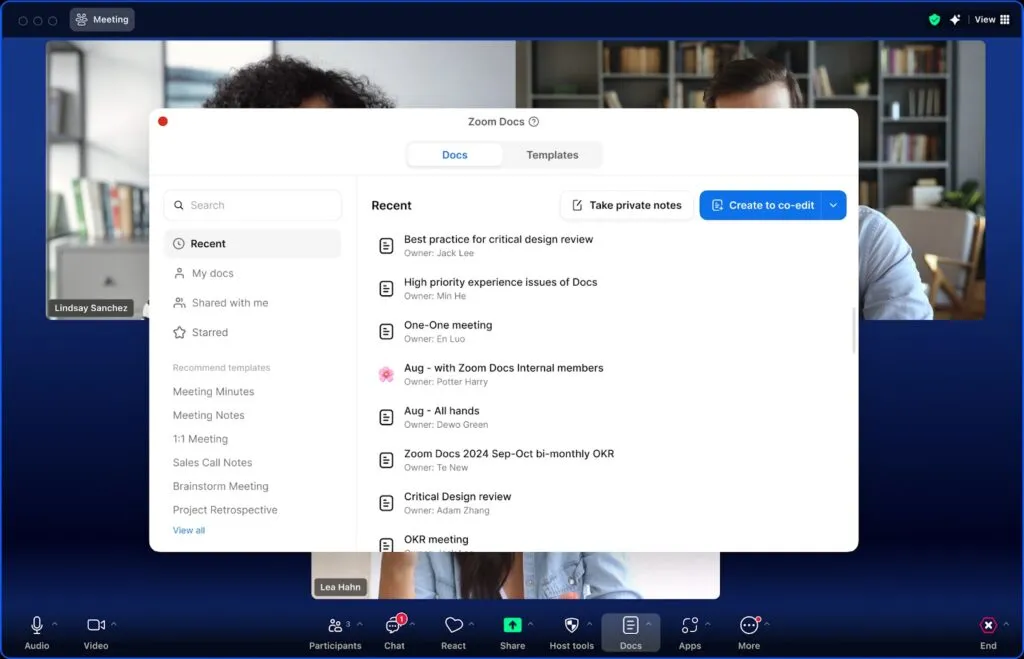1024x659 pixels.
Task: Open Host tools shield icon
Action: 571,625
